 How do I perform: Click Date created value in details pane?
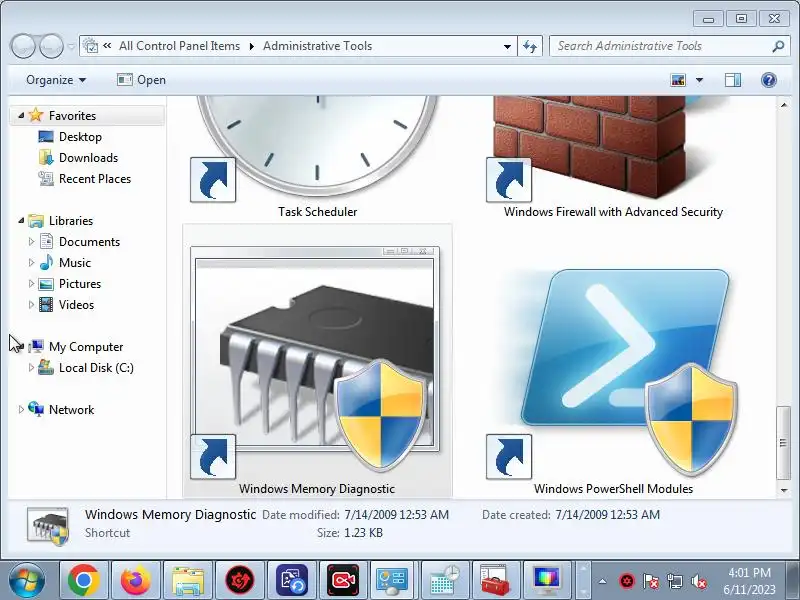pyautogui.click(x=607, y=514)
